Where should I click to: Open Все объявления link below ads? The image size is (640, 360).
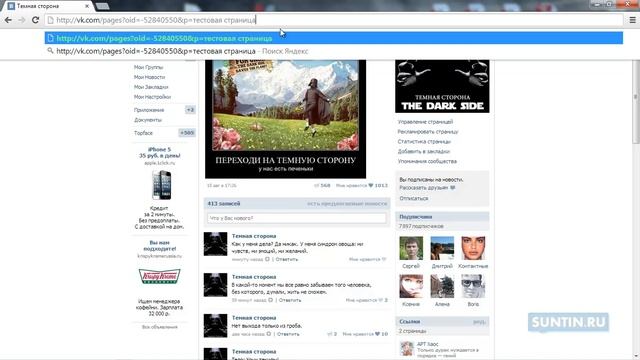[160, 327]
